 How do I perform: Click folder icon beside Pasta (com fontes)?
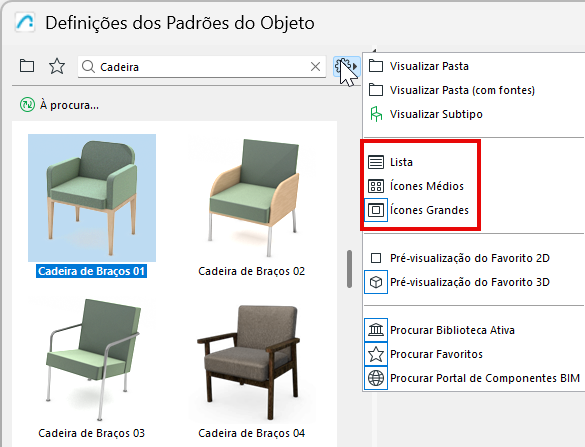[x=376, y=90]
